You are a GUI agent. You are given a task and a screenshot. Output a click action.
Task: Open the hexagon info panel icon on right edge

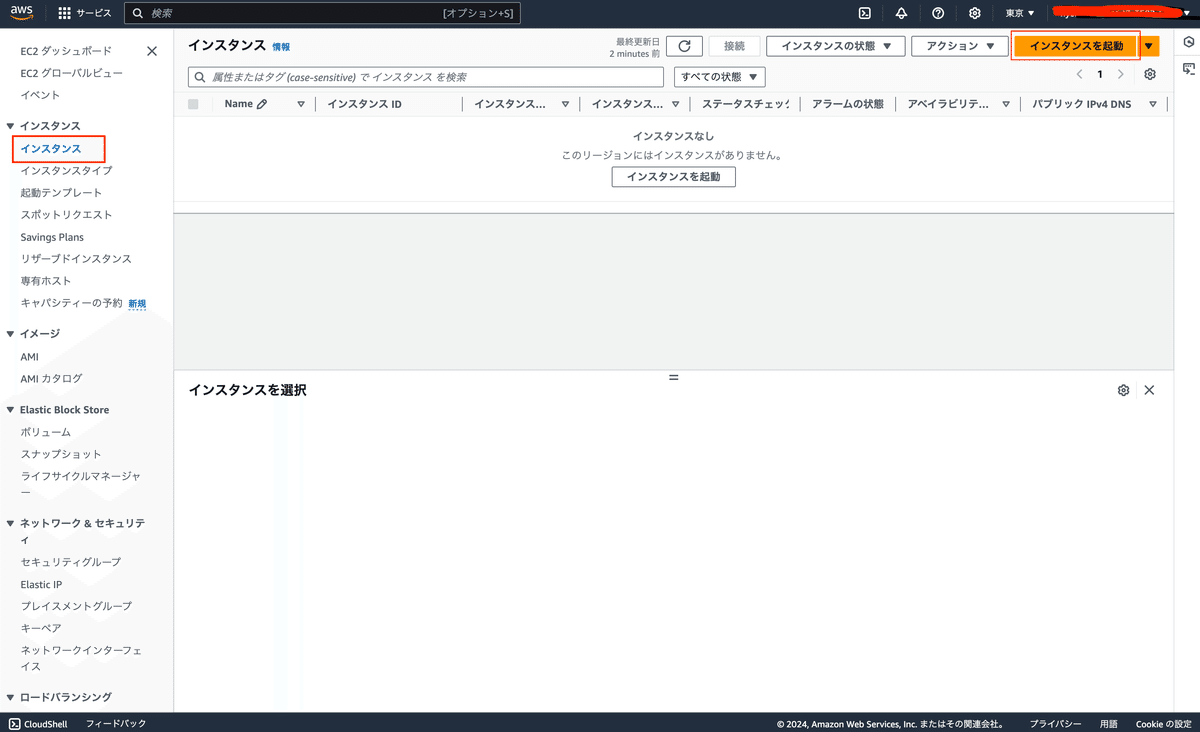point(1189,42)
